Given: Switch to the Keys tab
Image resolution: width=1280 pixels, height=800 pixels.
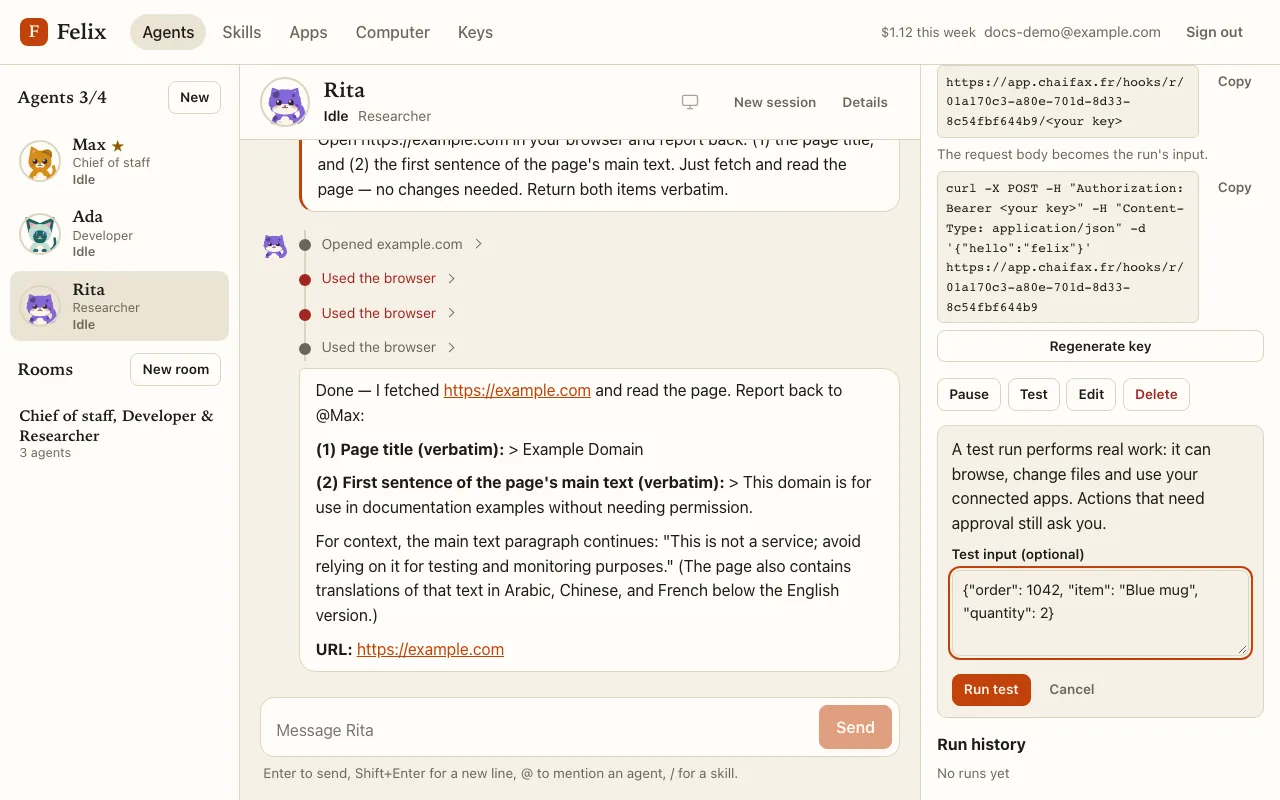Looking at the screenshot, I should pyautogui.click(x=475, y=32).
